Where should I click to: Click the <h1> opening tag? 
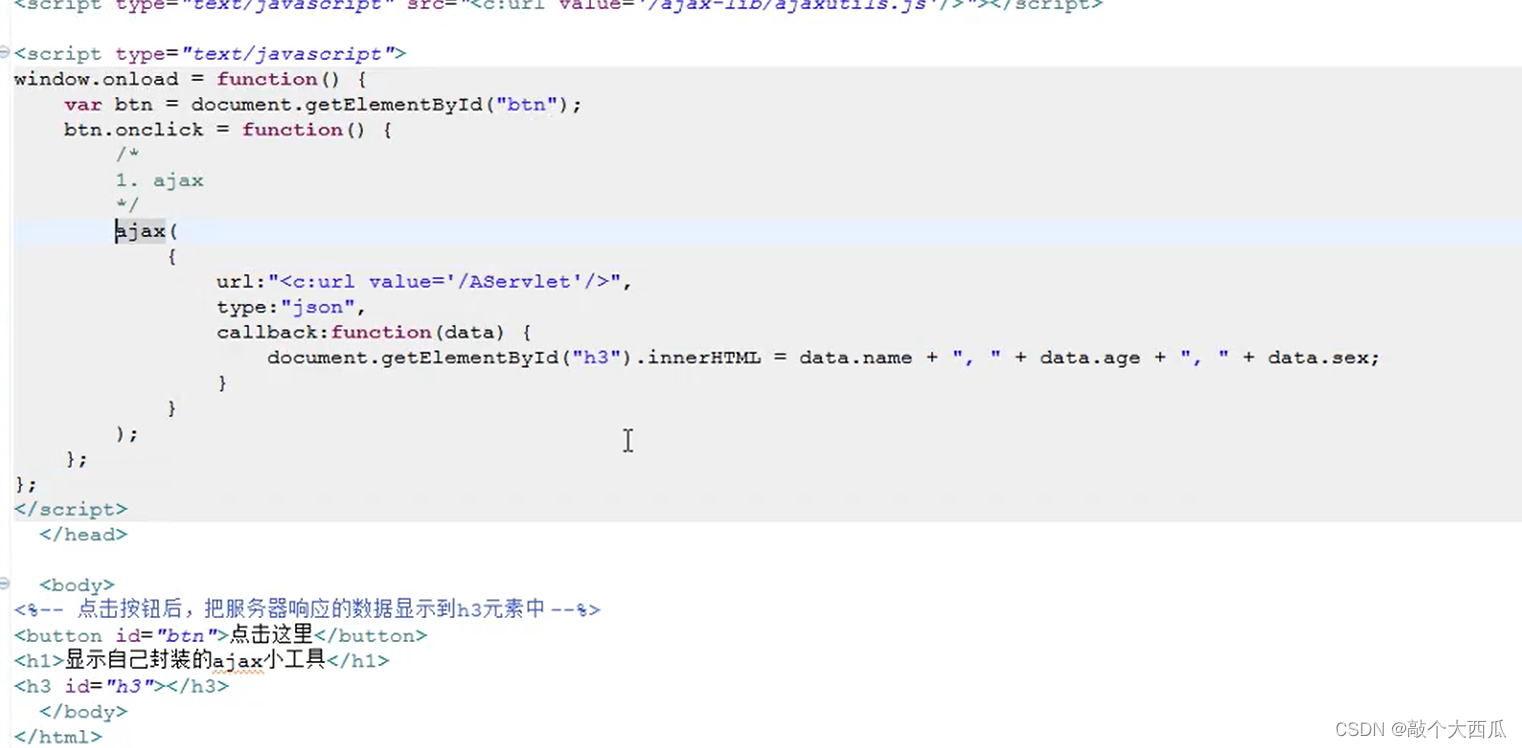pyautogui.click(x=39, y=660)
